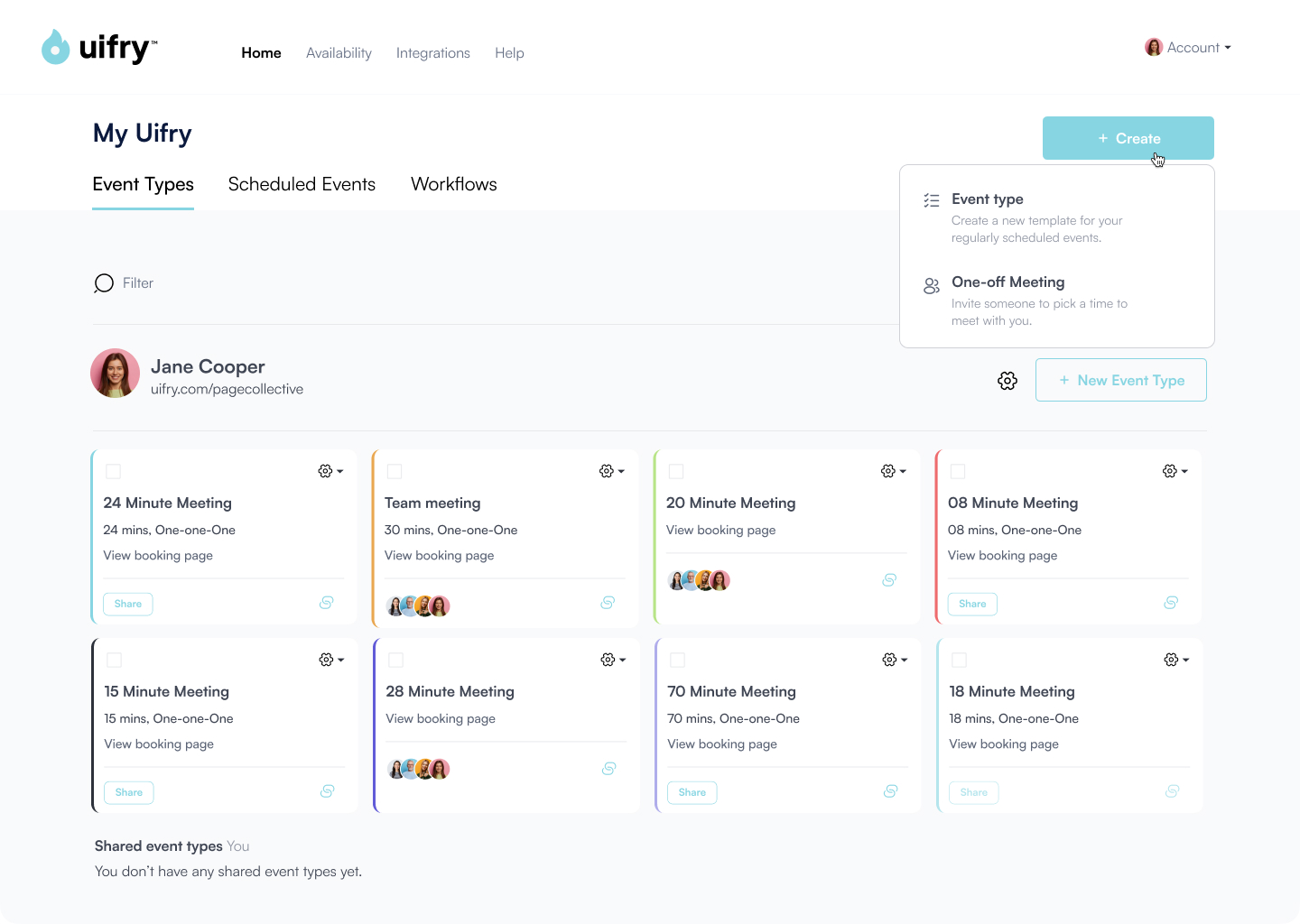
Task: Click the One-off Meeting people icon
Action: 932,286
